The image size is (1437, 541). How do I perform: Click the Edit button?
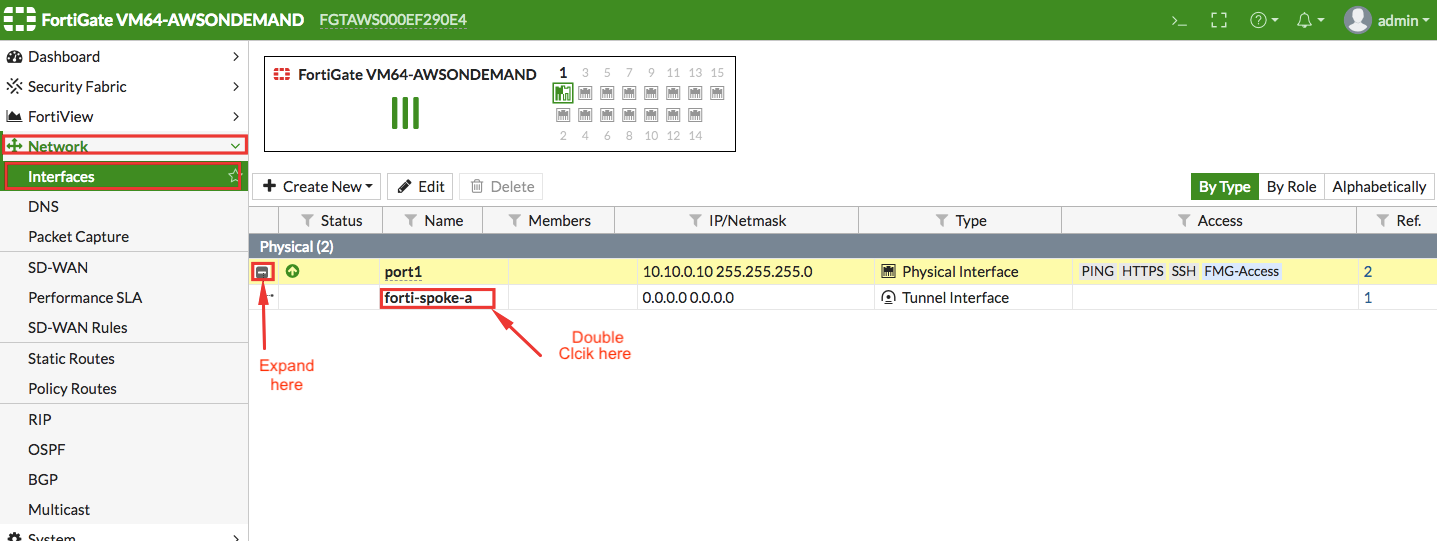[420, 186]
